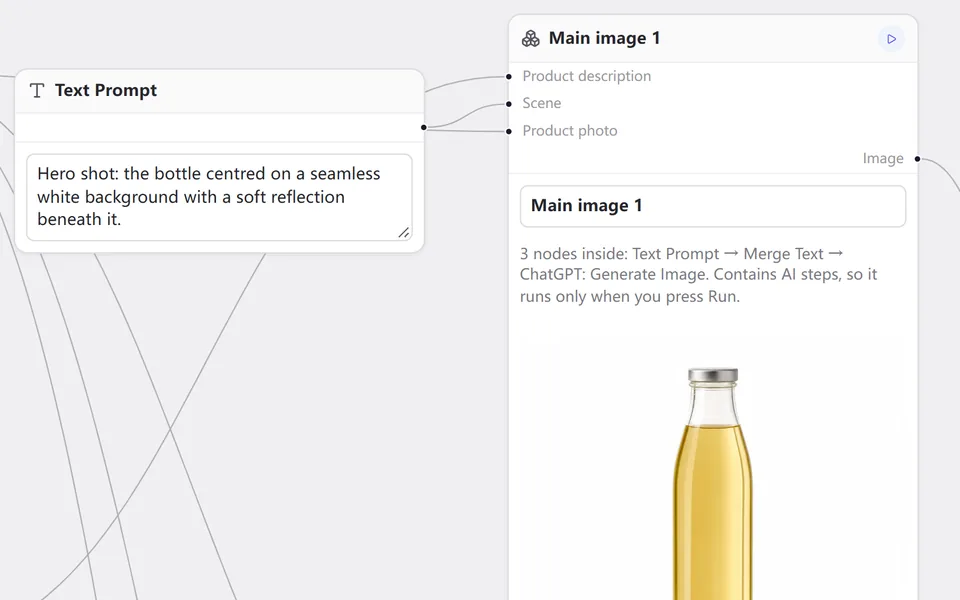
Task: Click the Main image 1 header title
Action: 604,39
